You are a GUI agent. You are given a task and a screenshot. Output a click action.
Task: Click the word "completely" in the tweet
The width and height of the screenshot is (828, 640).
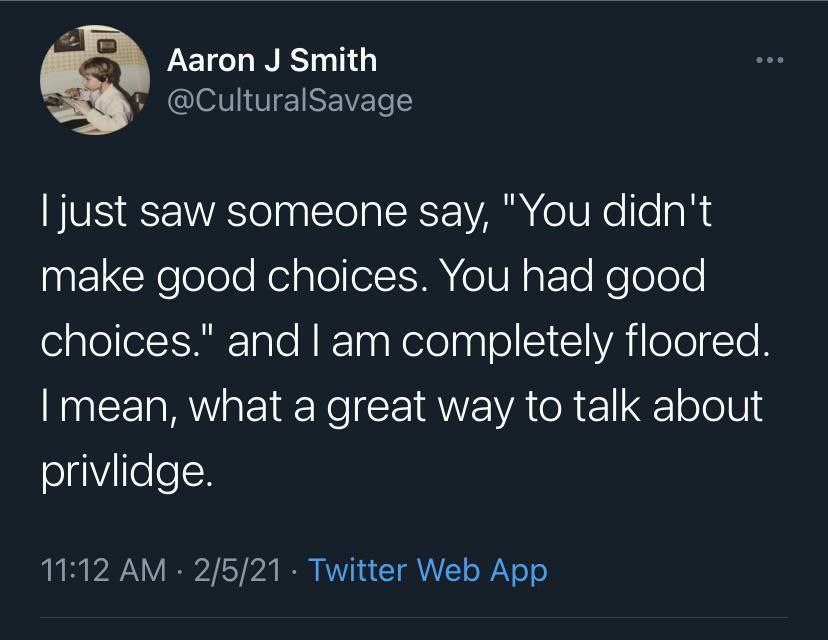(x=509, y=341)
